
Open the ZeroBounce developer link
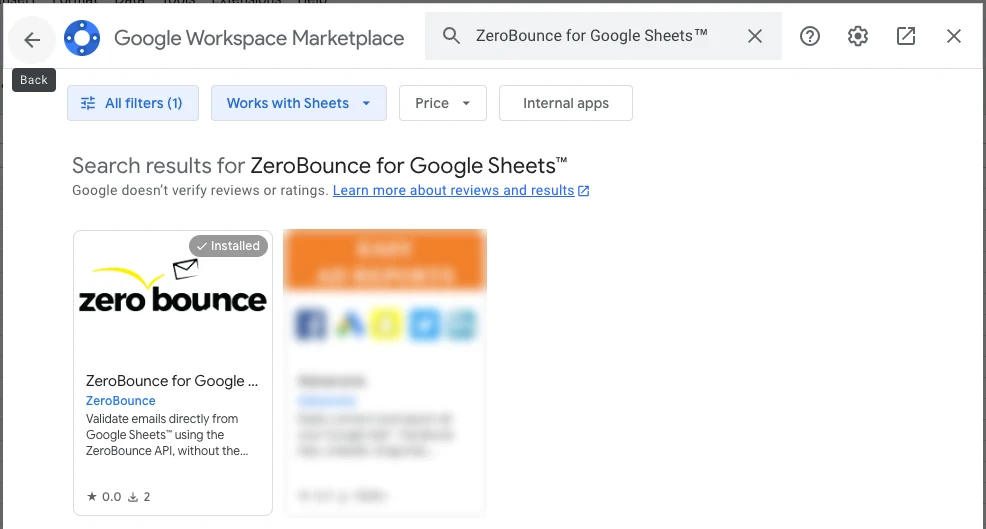click(x=121, y=401)
